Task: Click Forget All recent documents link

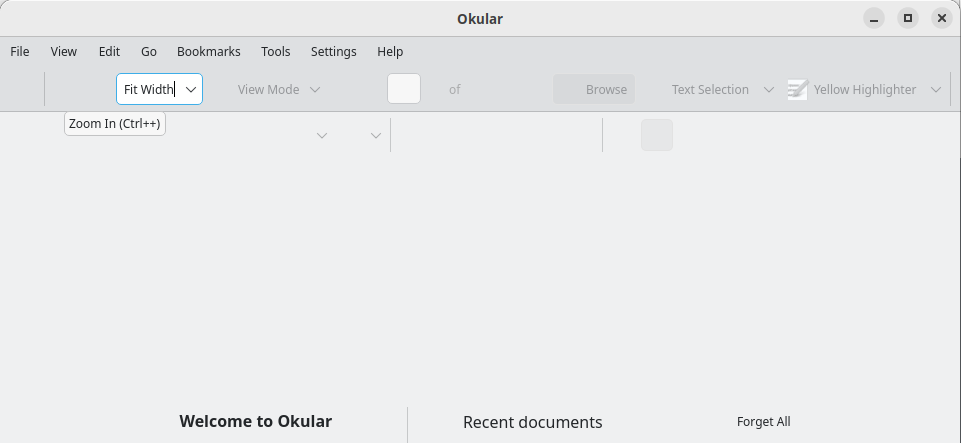Action: click(x=764, y=422)
